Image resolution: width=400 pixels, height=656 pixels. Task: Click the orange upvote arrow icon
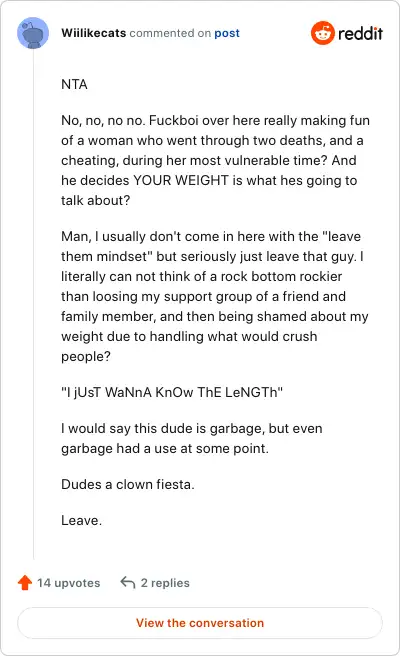click(25, 582)
